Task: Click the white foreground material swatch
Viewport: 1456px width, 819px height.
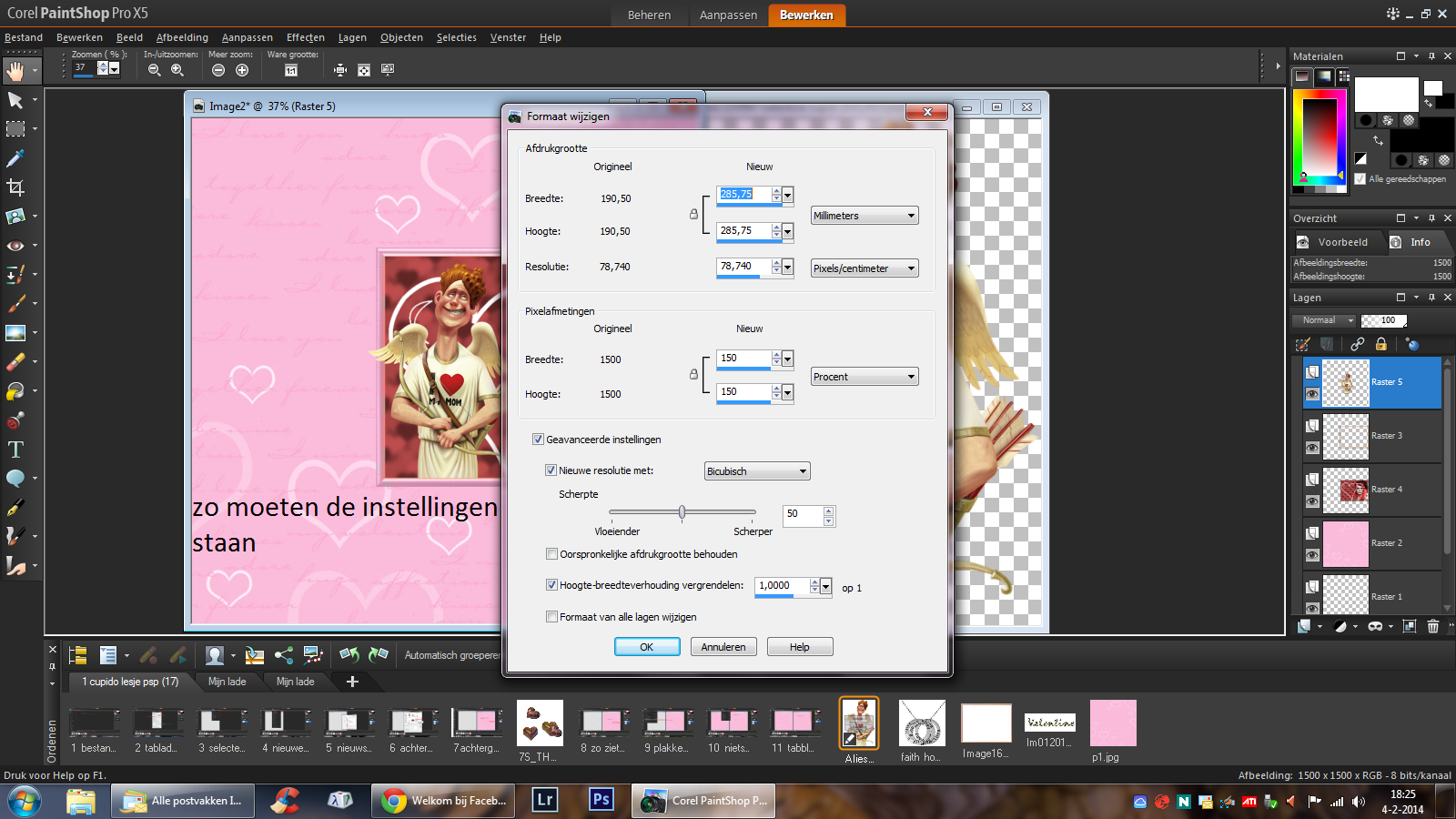Action: click(x=1386, y=95)
